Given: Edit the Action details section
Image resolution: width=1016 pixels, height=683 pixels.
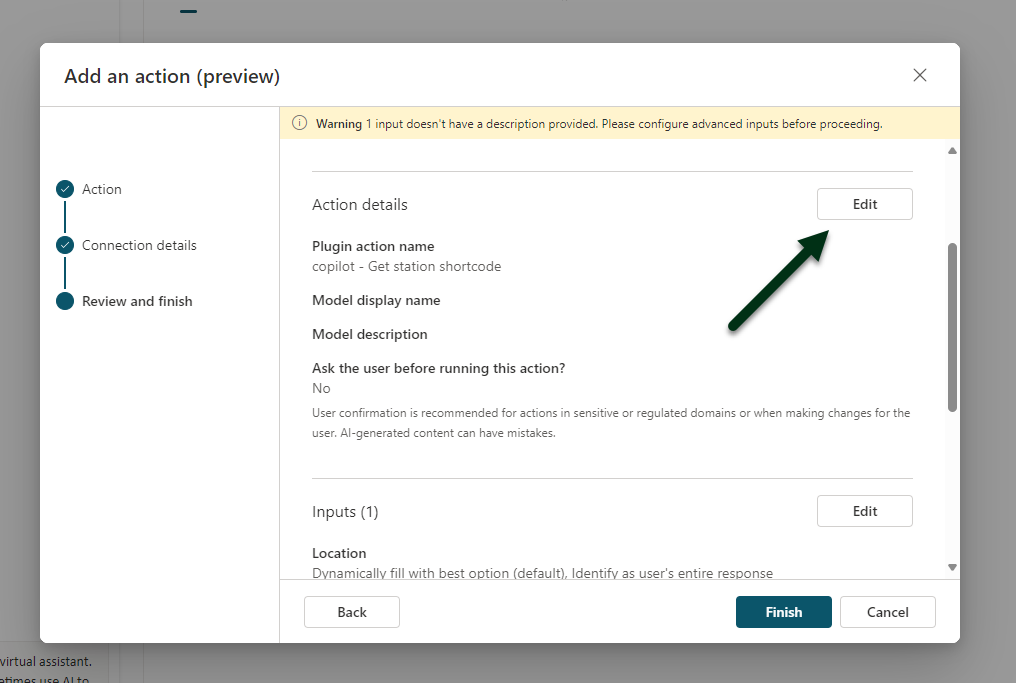Looking at the screenshot, I should [864, 204].
